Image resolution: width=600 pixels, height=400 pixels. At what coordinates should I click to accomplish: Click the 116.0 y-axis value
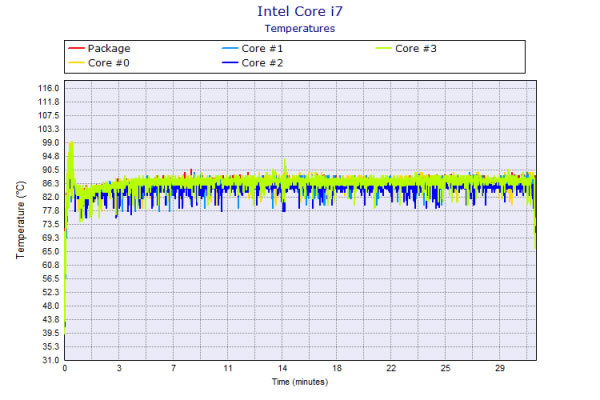48,88
